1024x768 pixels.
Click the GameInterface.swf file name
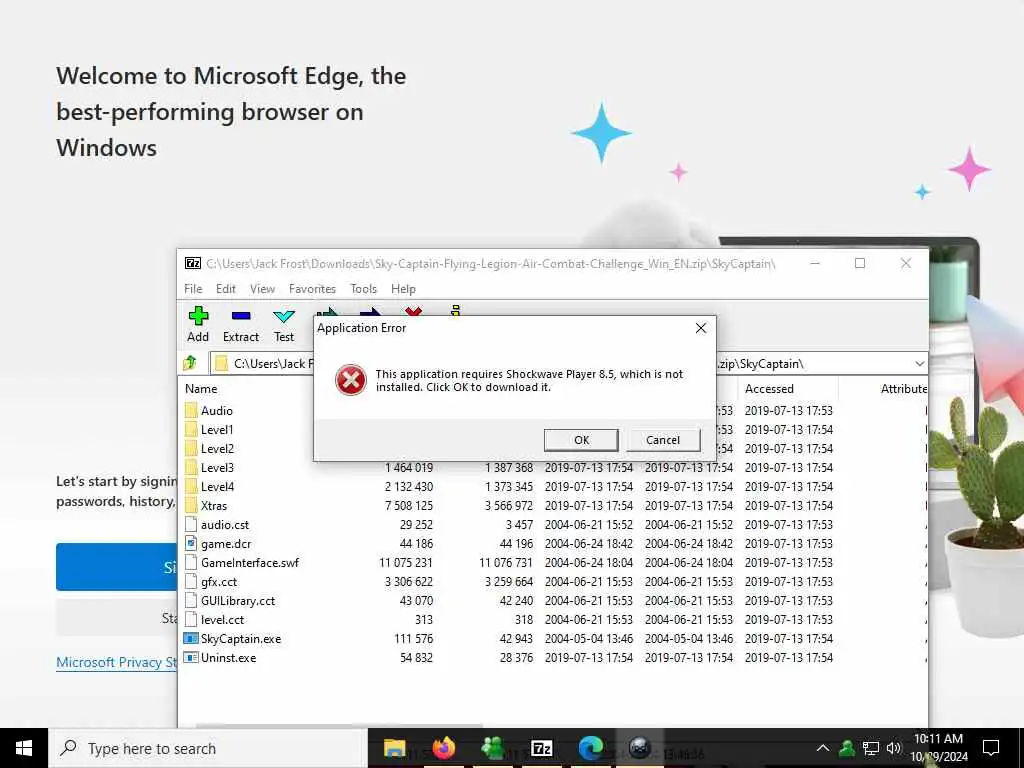click(250, 562)
